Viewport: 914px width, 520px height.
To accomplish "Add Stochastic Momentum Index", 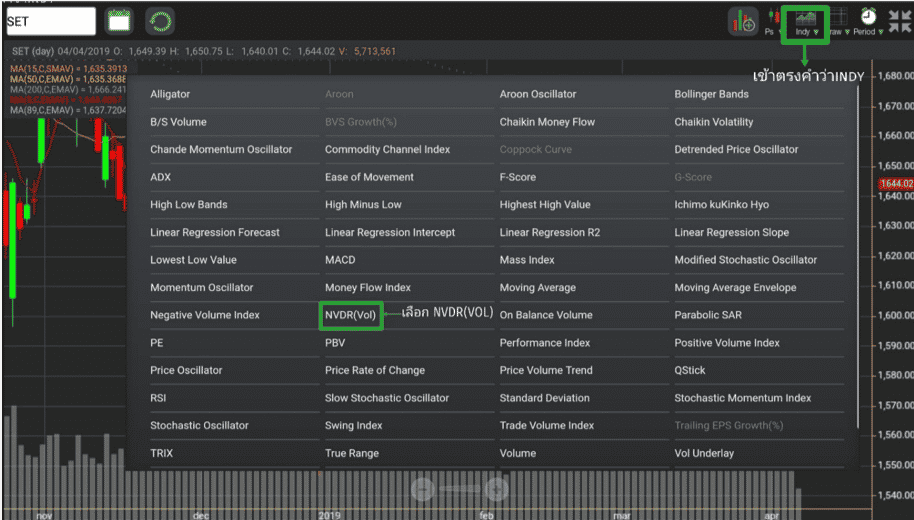I will click(743, 398).
